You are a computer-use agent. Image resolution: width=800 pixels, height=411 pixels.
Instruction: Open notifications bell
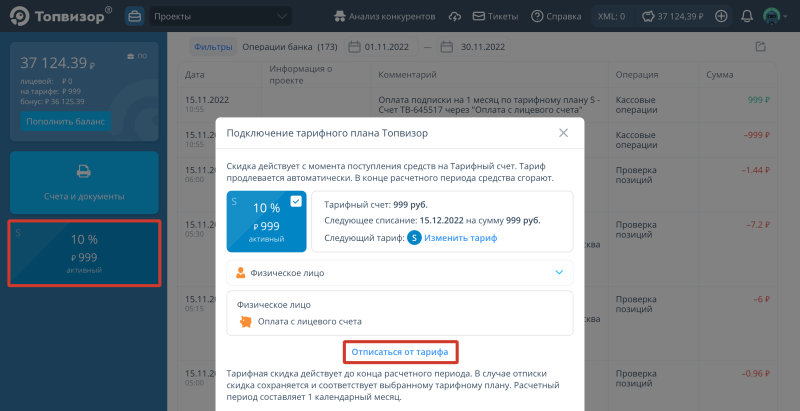pos(747,17)
